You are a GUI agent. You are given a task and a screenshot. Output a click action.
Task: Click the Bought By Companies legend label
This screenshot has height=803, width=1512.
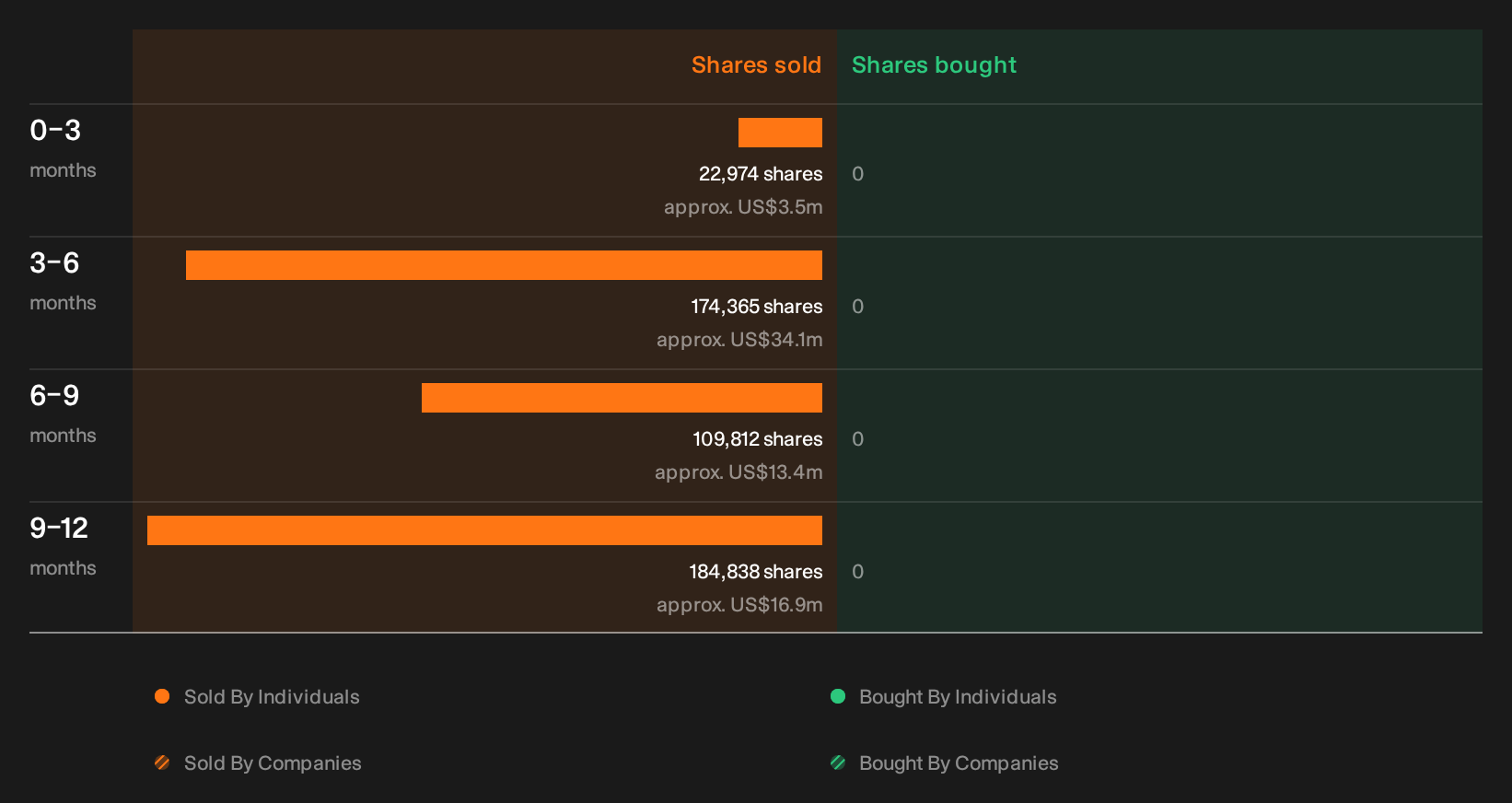point(959,763)
